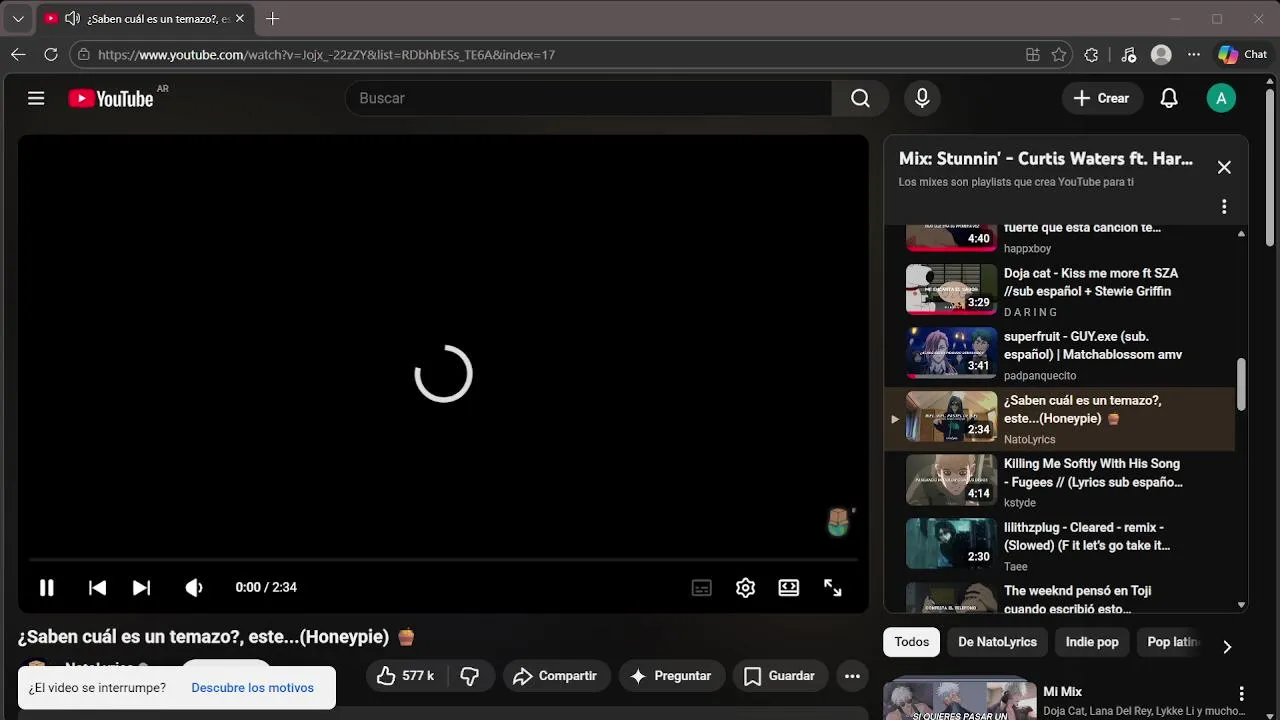Open the Copilot Chat button
This screenshot has width=1280, height=720.
point(1242,55)
